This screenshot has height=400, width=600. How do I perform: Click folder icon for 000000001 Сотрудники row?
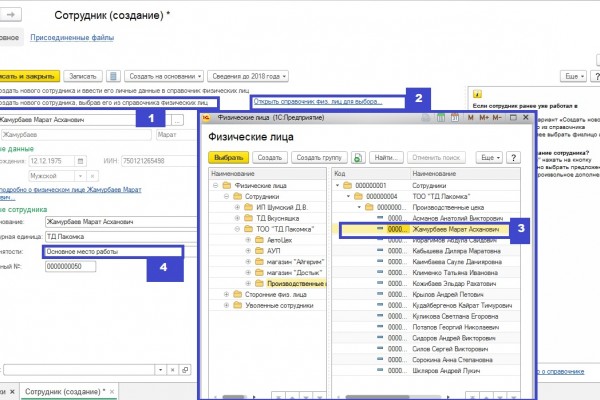point(347,185)
